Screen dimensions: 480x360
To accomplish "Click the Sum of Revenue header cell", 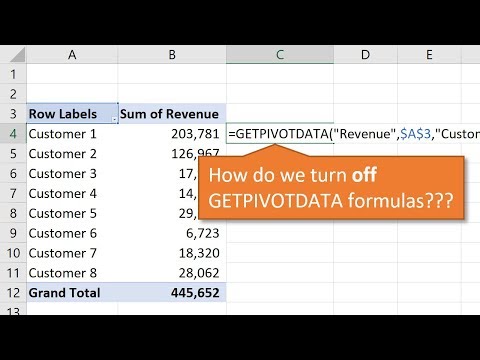I will pos(172,114).
